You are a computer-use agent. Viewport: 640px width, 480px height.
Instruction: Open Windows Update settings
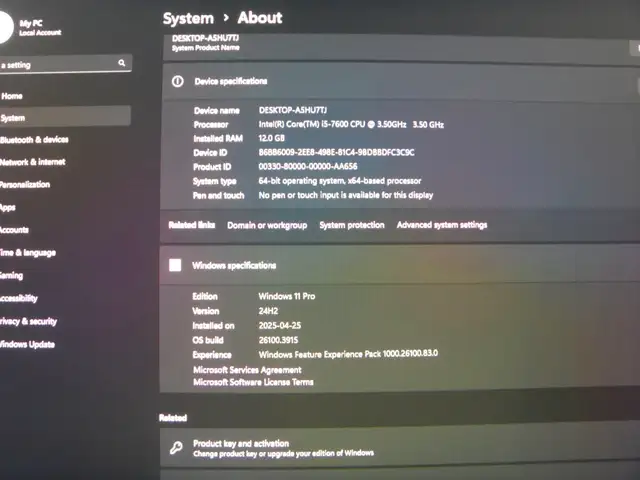(x=27, y=344)
